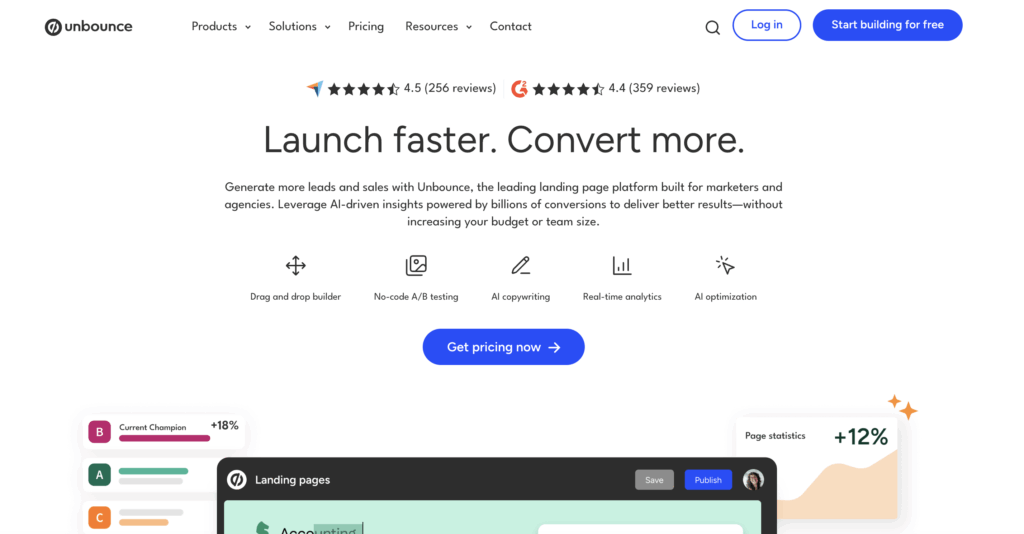Screen dimensions: 1024x534
Task: Click the AI optimization cursor icon
Action: [x=725, y=265]
